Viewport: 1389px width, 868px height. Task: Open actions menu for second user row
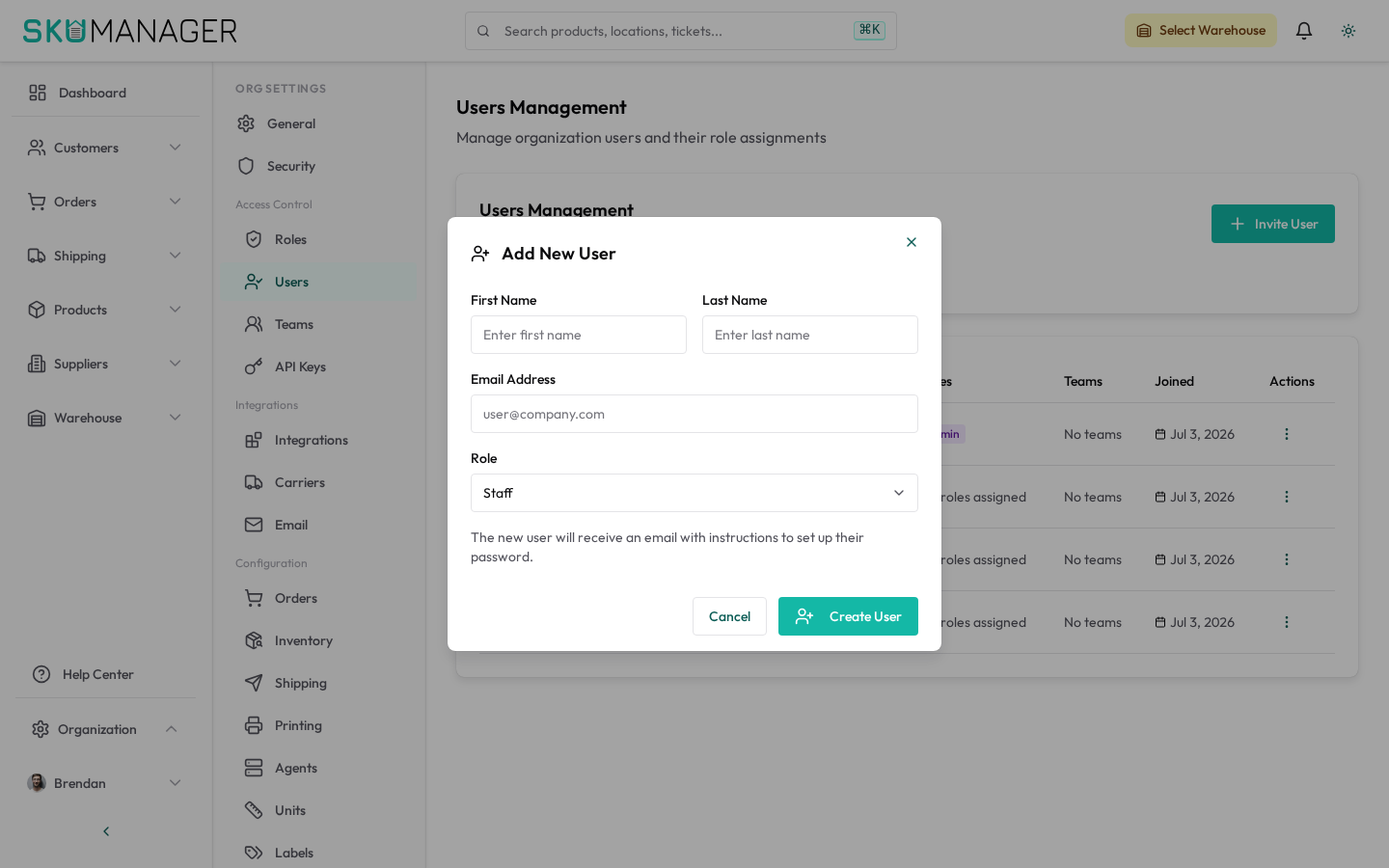click(1287, 497)
